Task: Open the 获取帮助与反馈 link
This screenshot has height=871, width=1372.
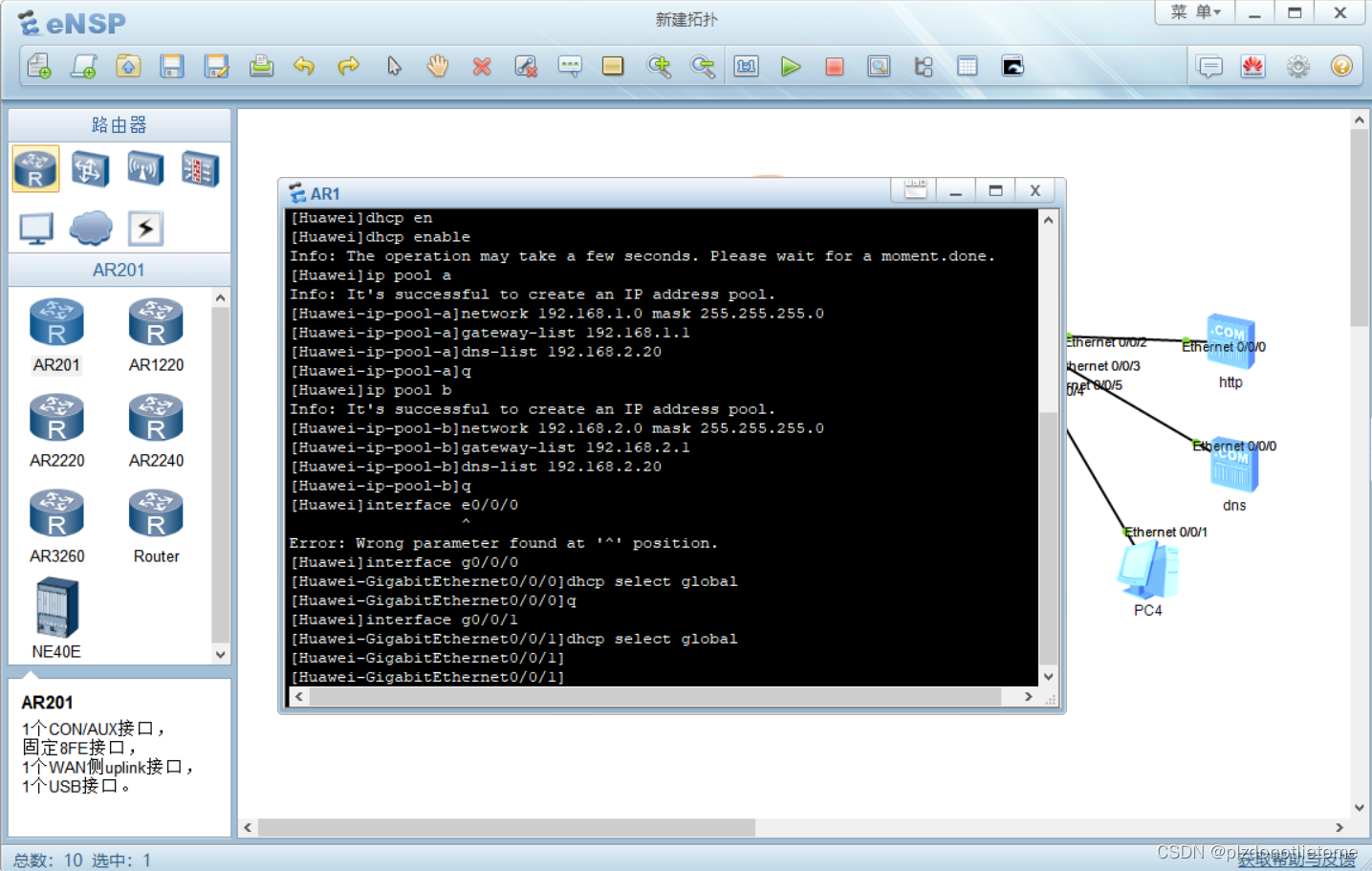Action: [1296, 860]
